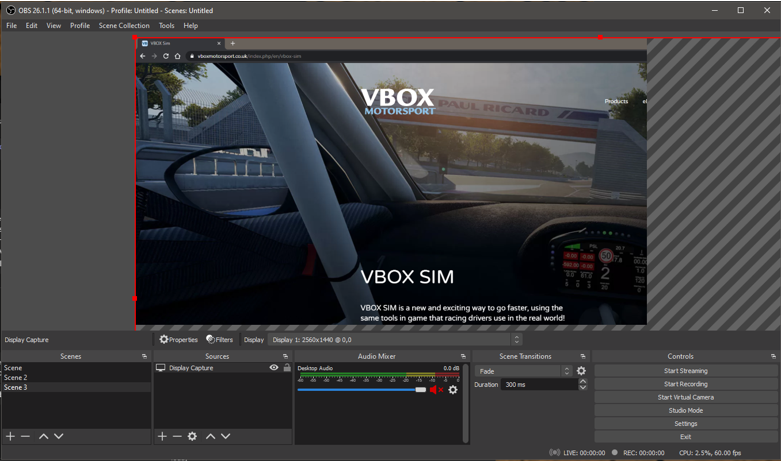Viewport: 781px width, 461px height.
Task: Pop out the Sources dock
Action: [285, 356]
